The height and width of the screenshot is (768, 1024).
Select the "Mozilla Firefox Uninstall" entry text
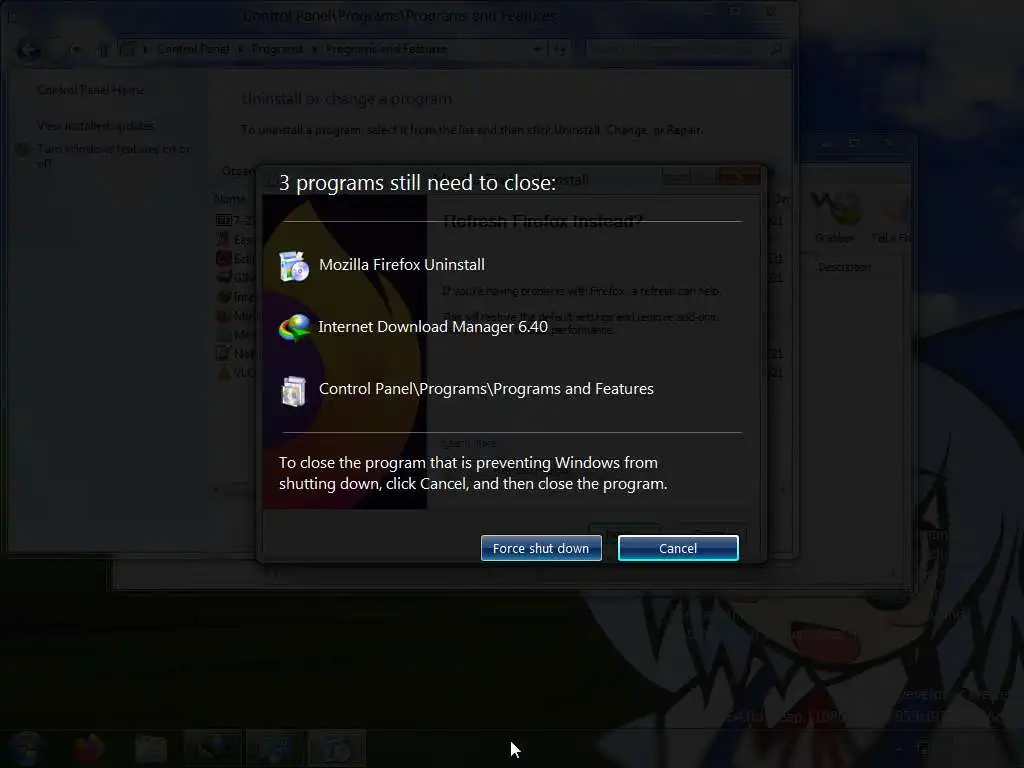pyautogui.click(x=402, y=264)
